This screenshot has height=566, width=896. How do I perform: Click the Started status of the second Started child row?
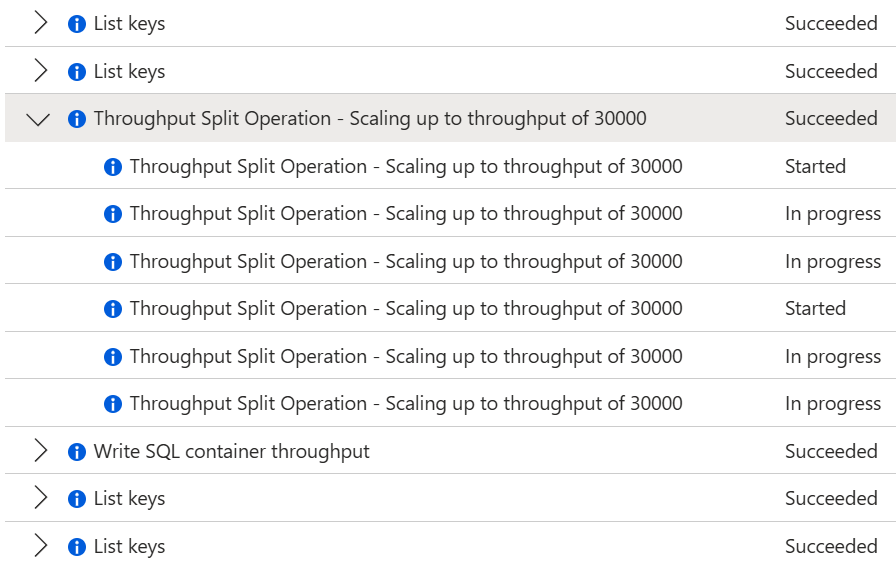(x=815, y=308)
